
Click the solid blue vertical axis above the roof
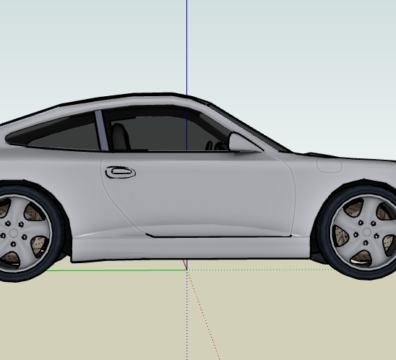click(187, 47)
